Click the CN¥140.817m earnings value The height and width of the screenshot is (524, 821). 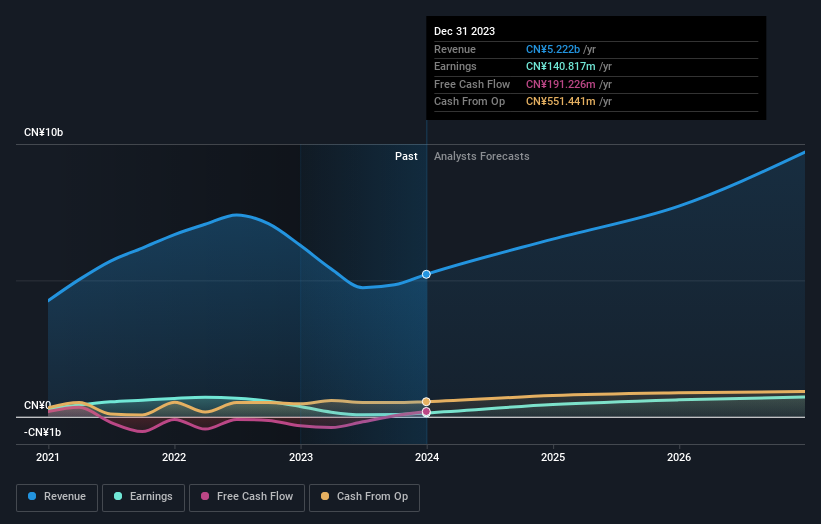561,66
